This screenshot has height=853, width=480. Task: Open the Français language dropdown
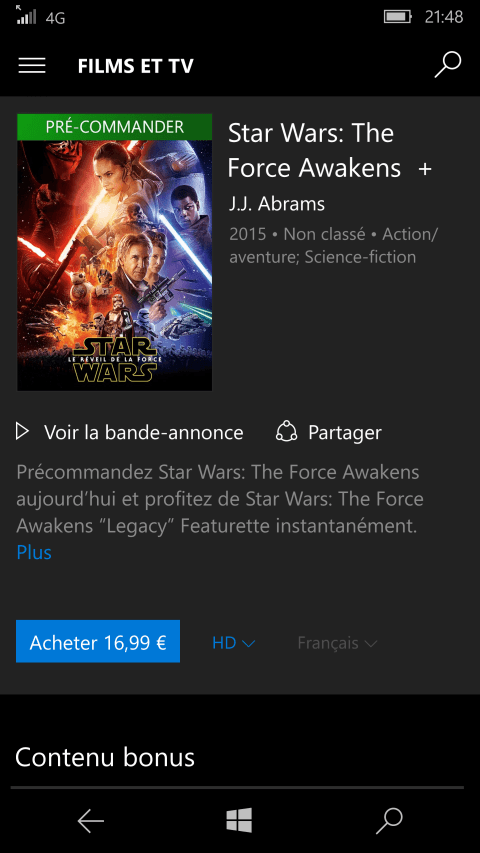(x=337, y=643)
